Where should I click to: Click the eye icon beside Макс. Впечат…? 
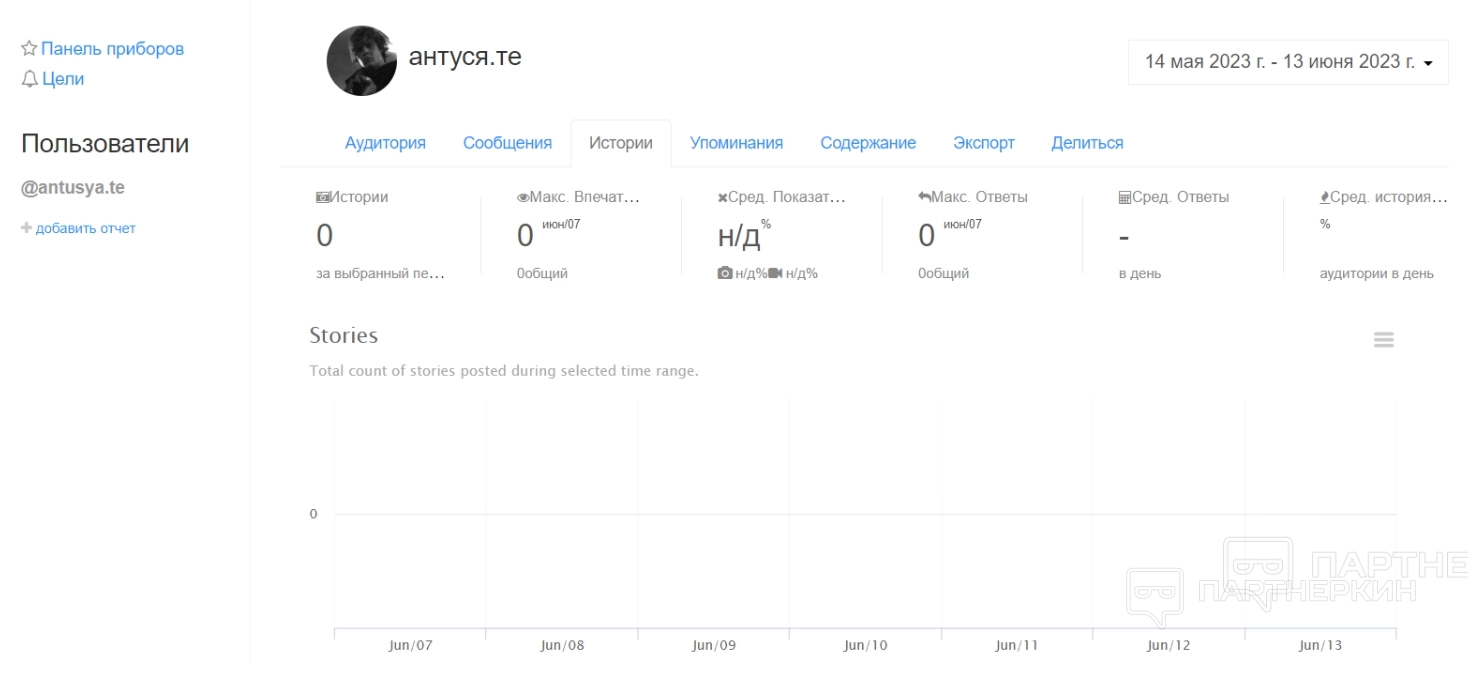(x=523, y=198)
